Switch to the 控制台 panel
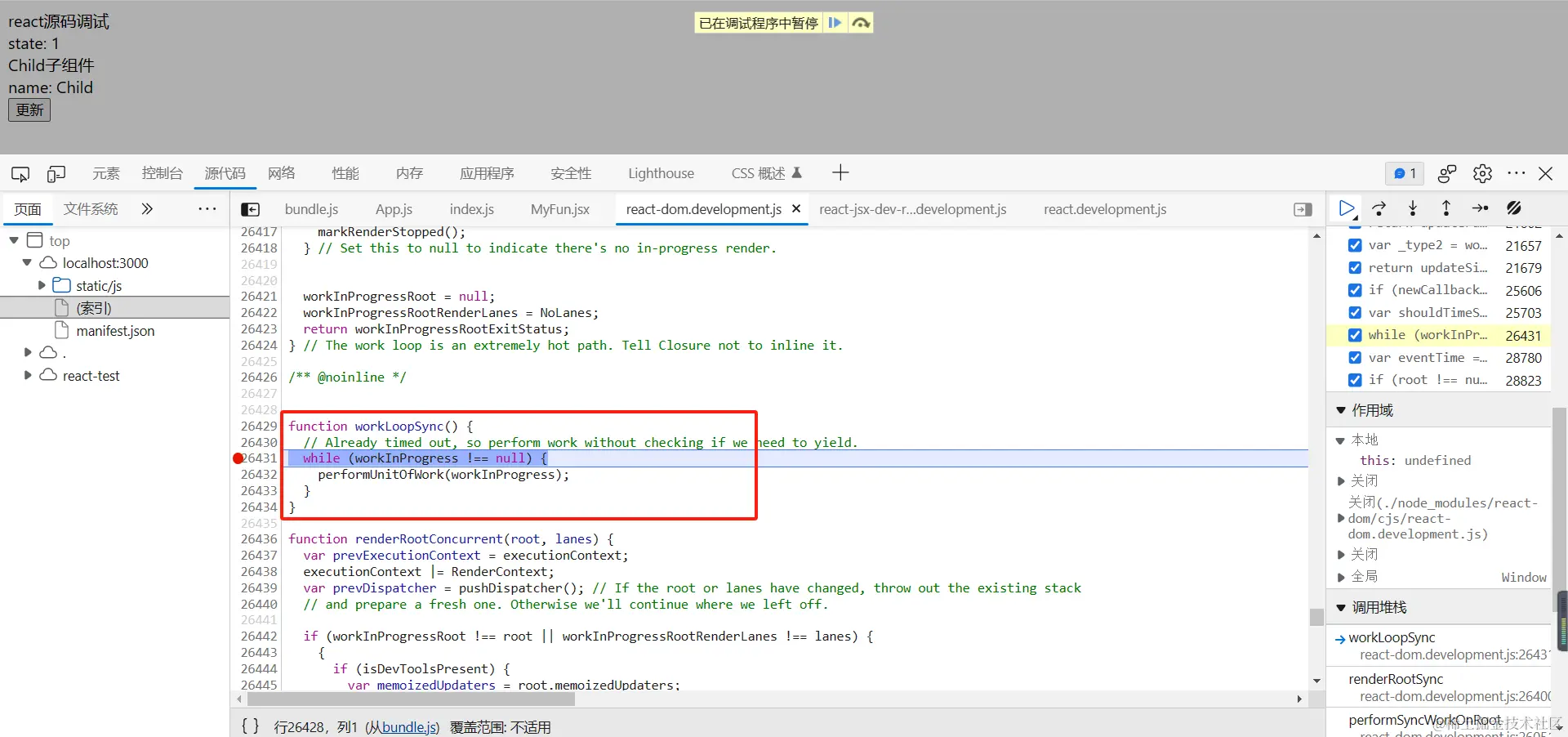Screen dimensions: 1568x737 pyautogui.click(x=162, y=173)
